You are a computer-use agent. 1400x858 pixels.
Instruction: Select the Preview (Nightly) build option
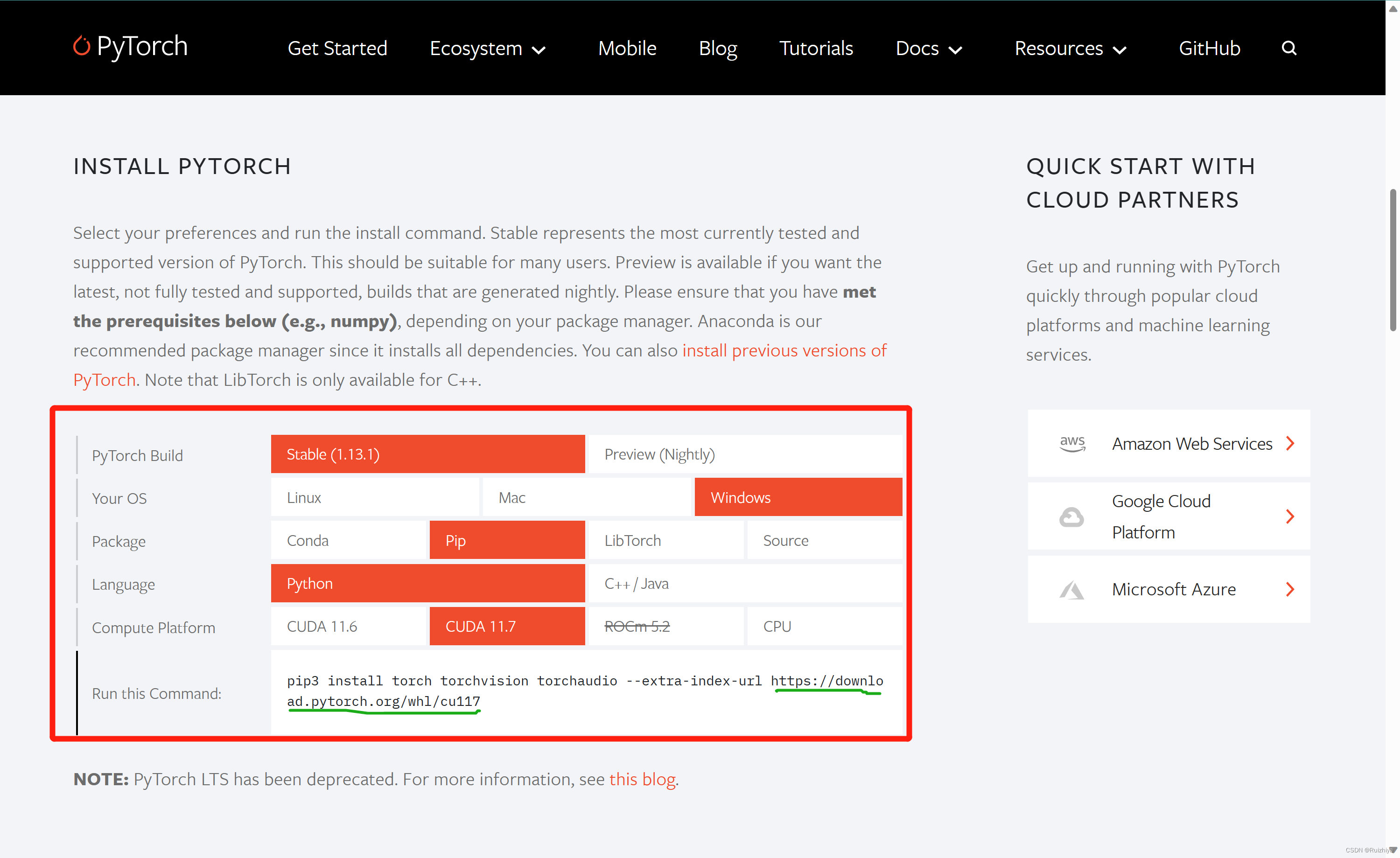pos(745,454)
